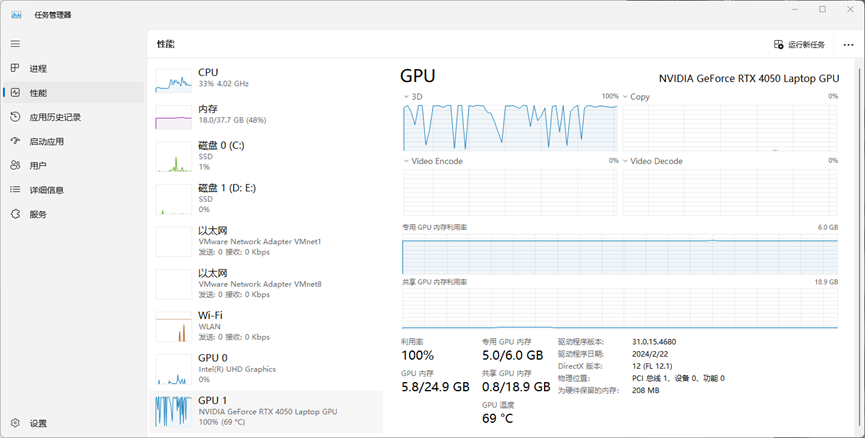Click the large GPU title heading

(x=418, y=76)
